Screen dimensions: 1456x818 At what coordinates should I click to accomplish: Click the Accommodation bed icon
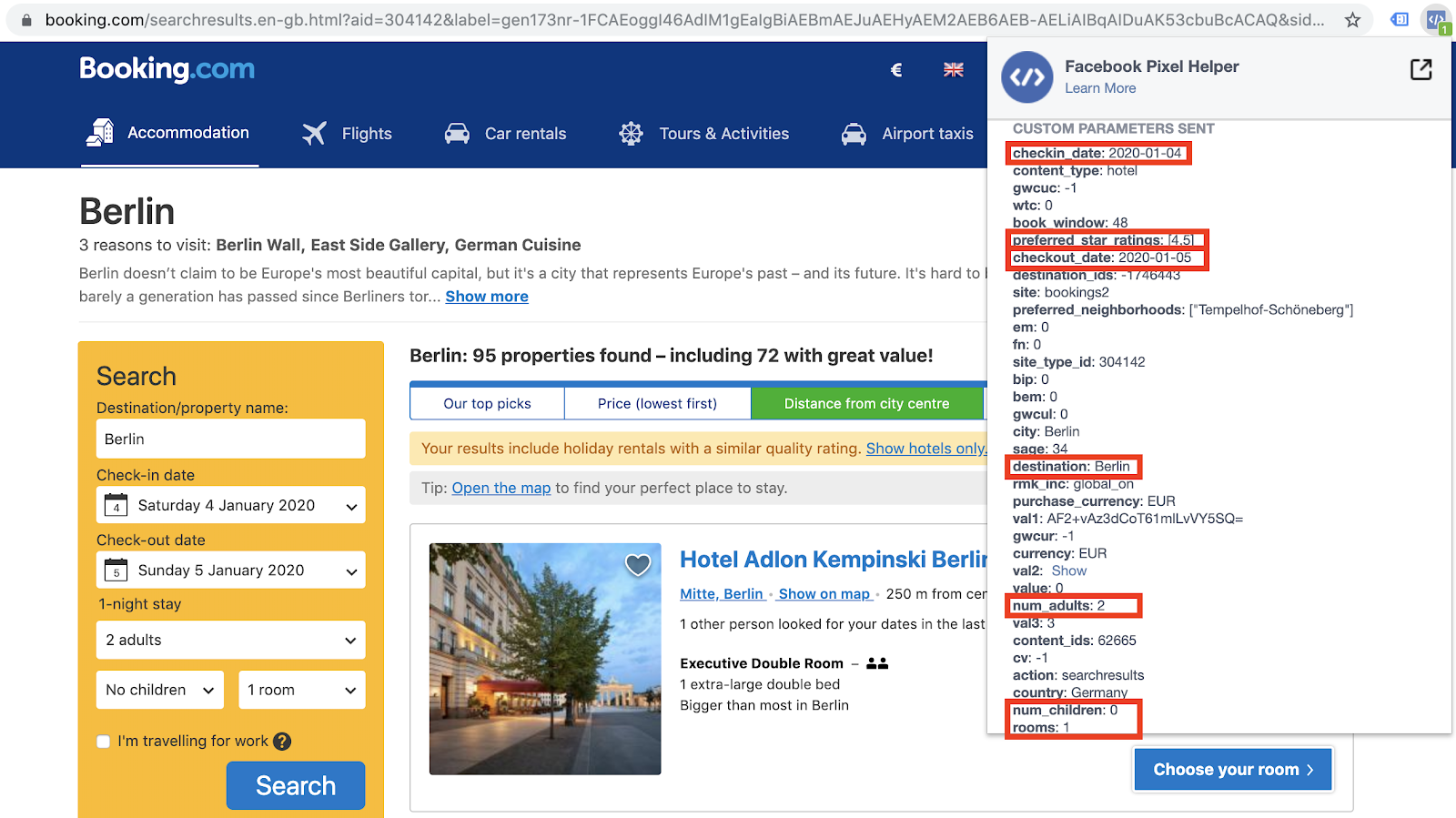click(100, 133)
